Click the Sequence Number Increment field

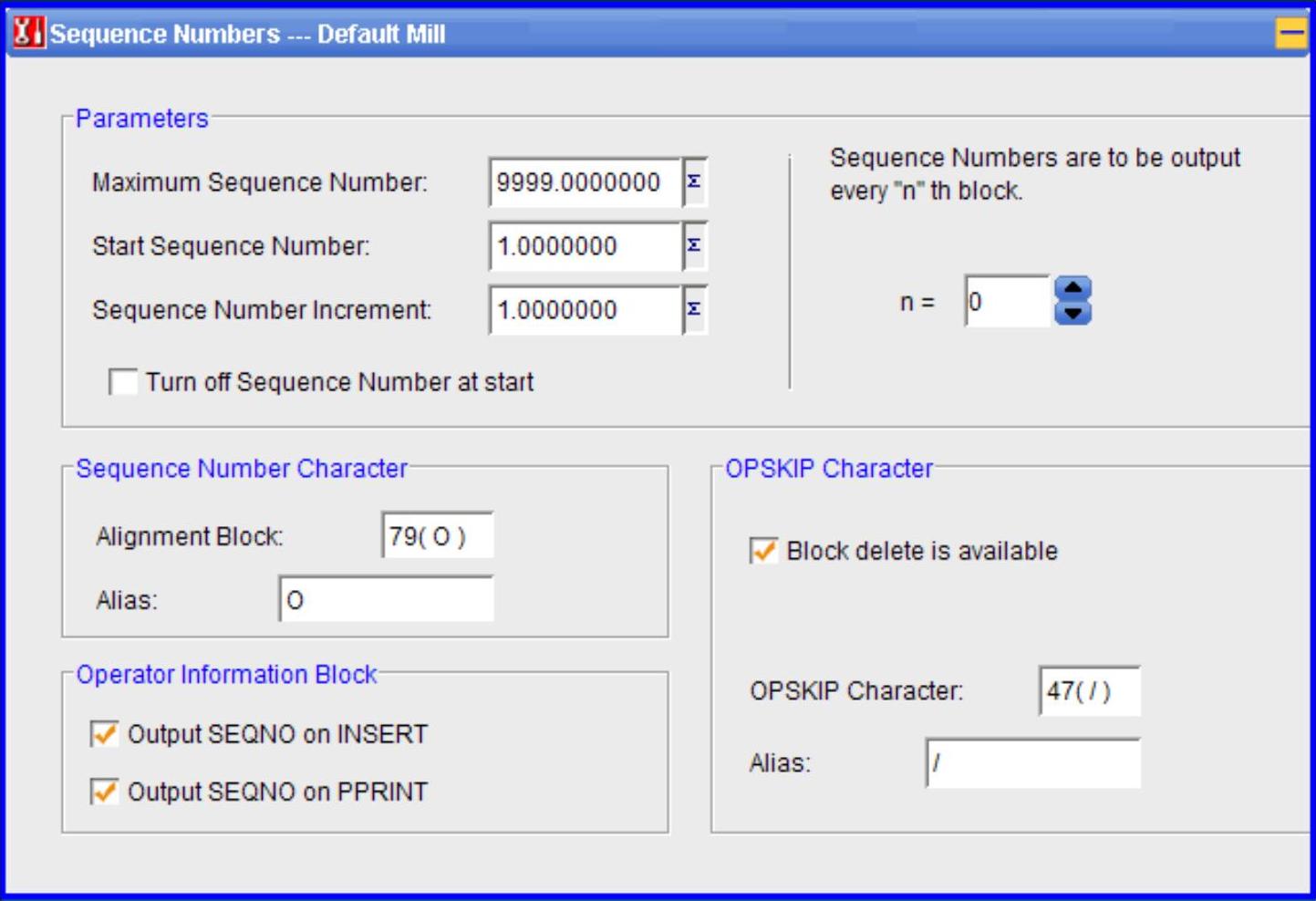585,310
